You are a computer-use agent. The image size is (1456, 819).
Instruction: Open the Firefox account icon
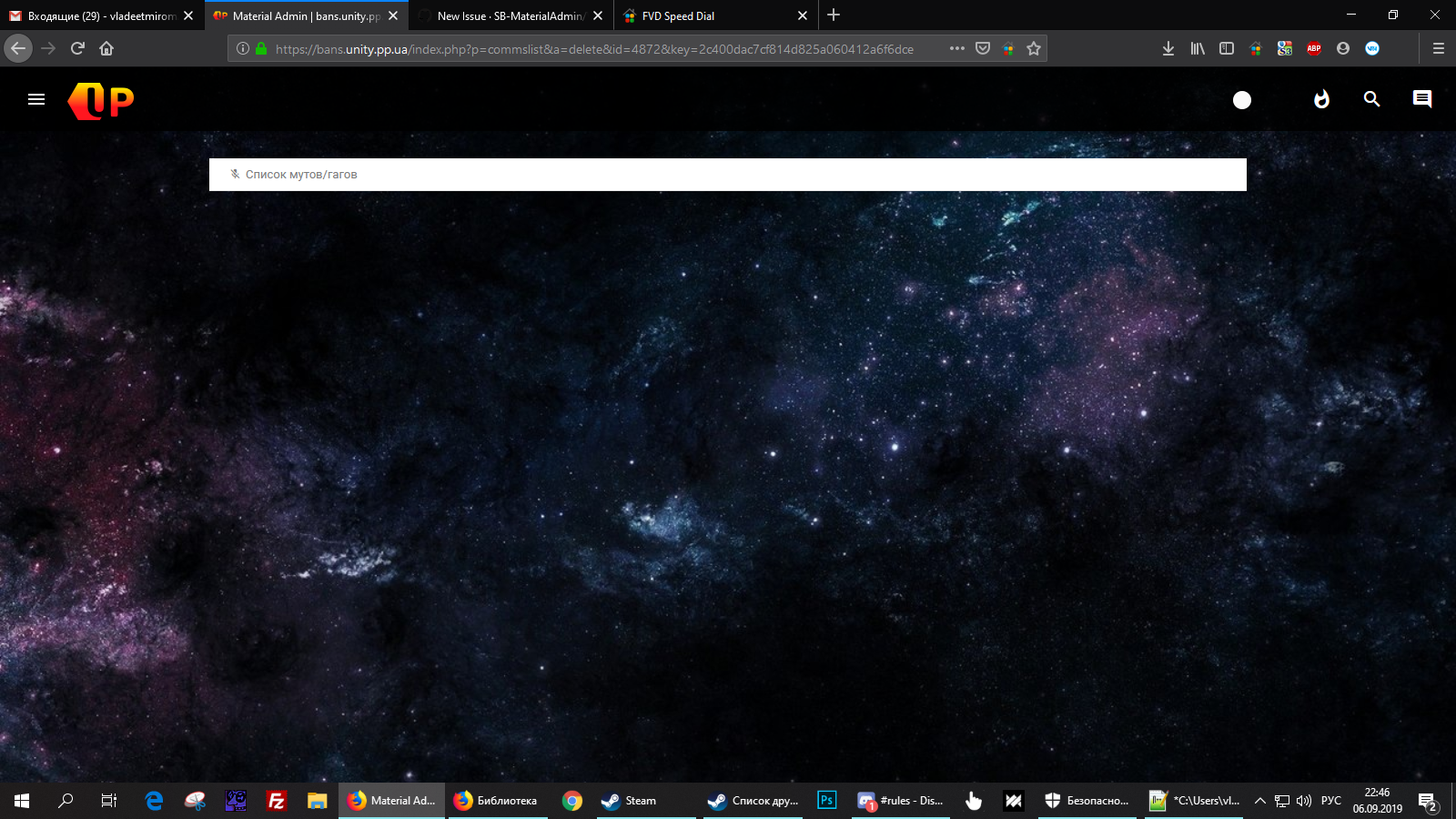point(1343,48)
